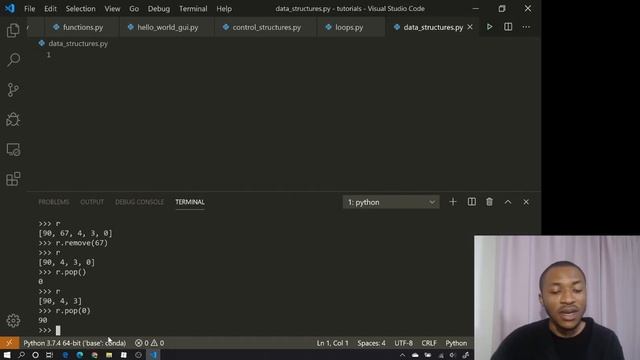Open the Go menu

tap(134, 9)
